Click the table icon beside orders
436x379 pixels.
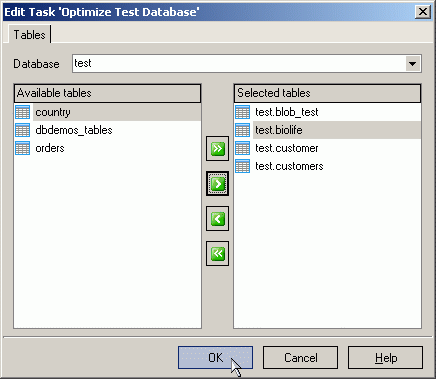23,148
